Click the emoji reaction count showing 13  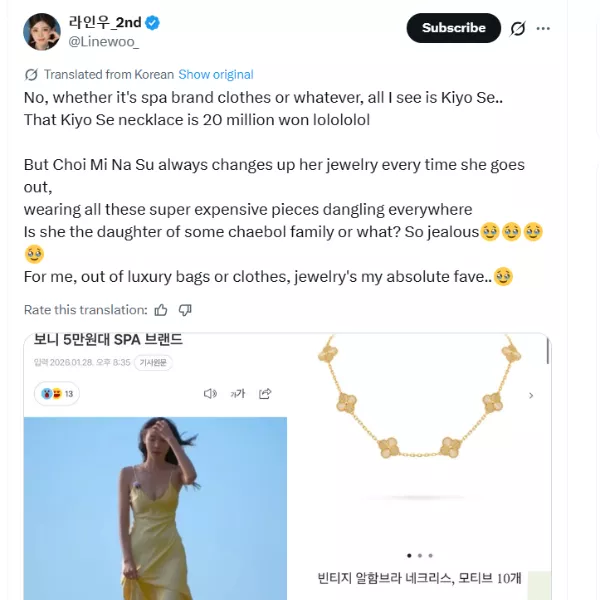[x=57, y=394]
